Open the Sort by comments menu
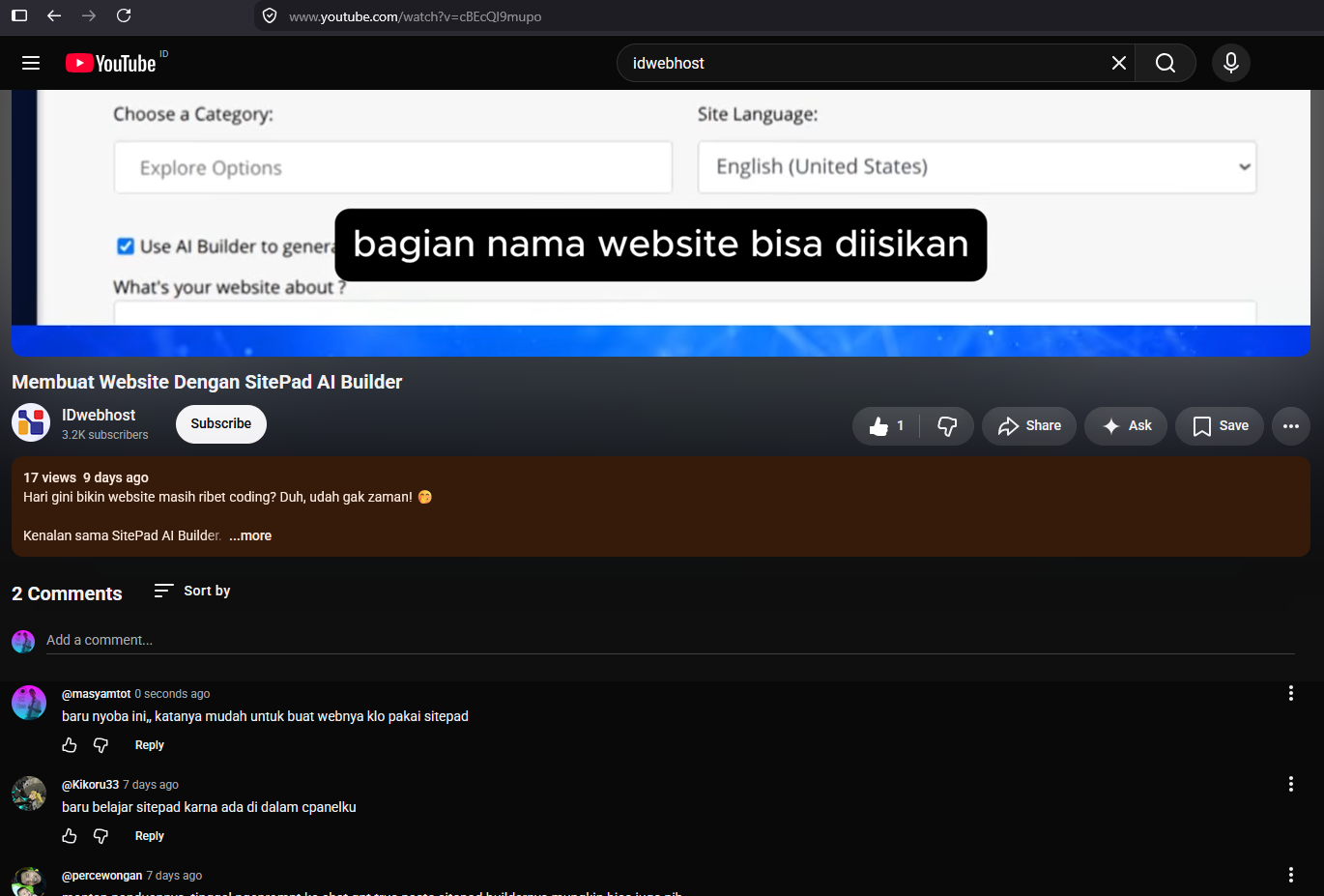 point(192,591)
